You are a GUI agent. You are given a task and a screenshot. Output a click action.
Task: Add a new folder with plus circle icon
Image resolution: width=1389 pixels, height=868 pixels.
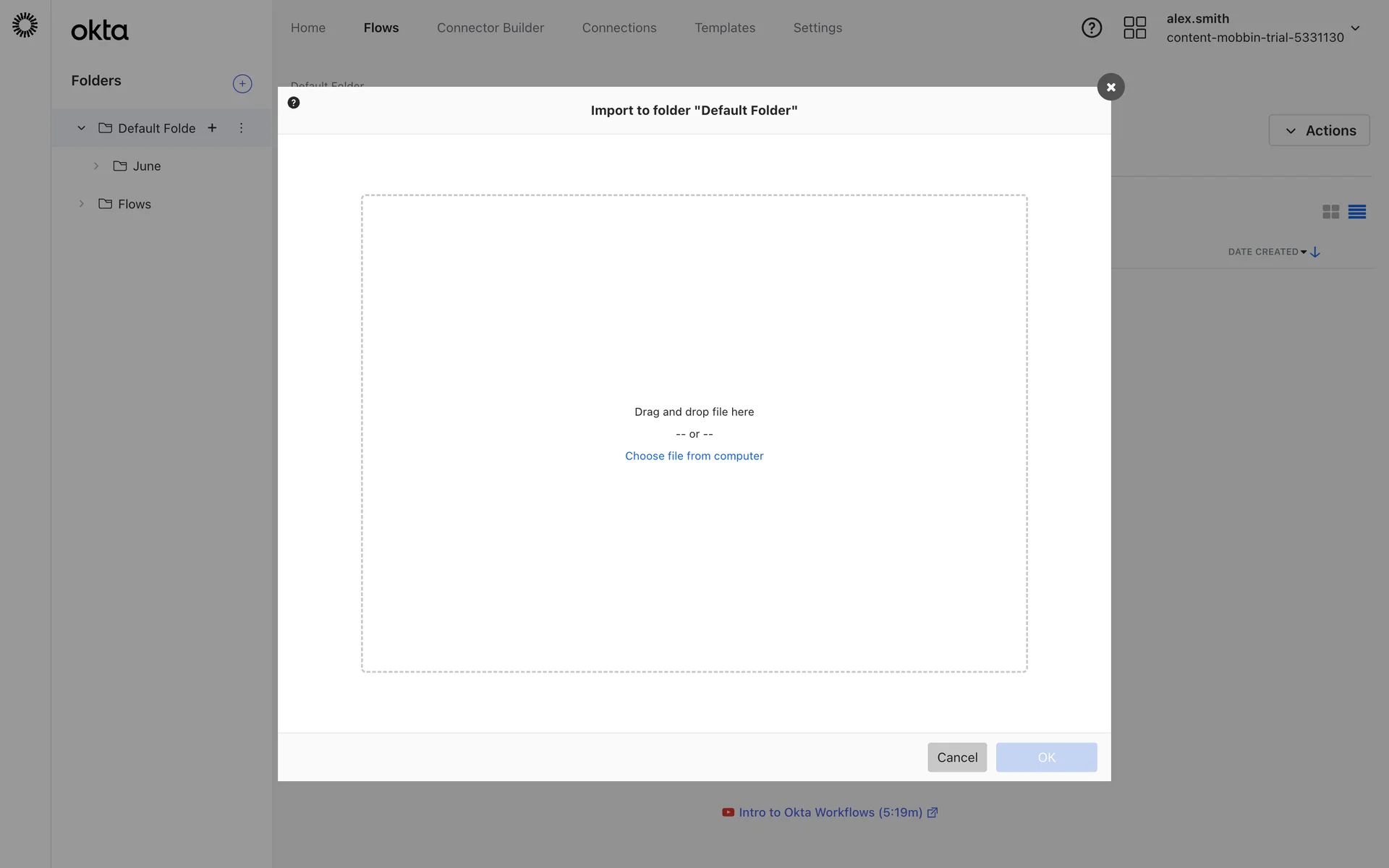tap(242, 84)
